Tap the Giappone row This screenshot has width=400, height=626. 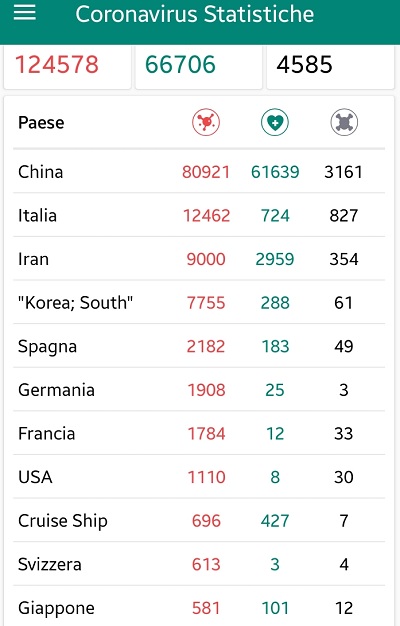[199, 607]
